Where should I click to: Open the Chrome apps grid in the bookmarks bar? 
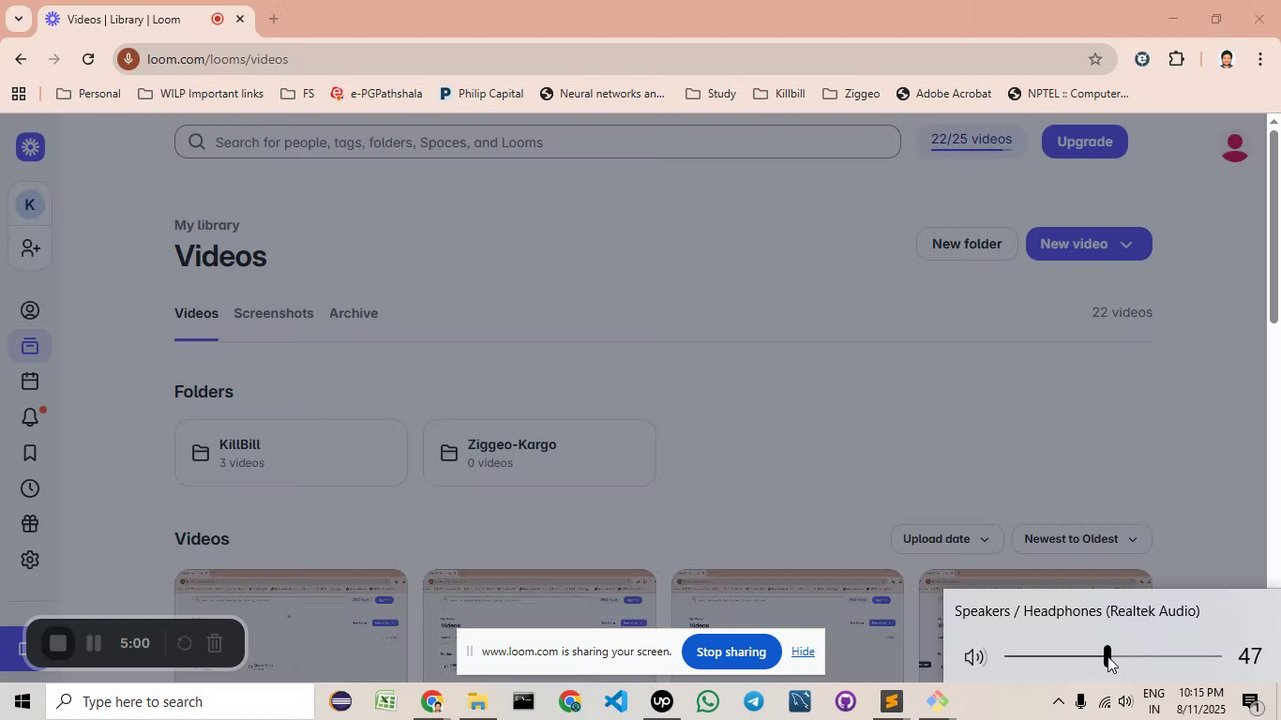tap(18, 94)
